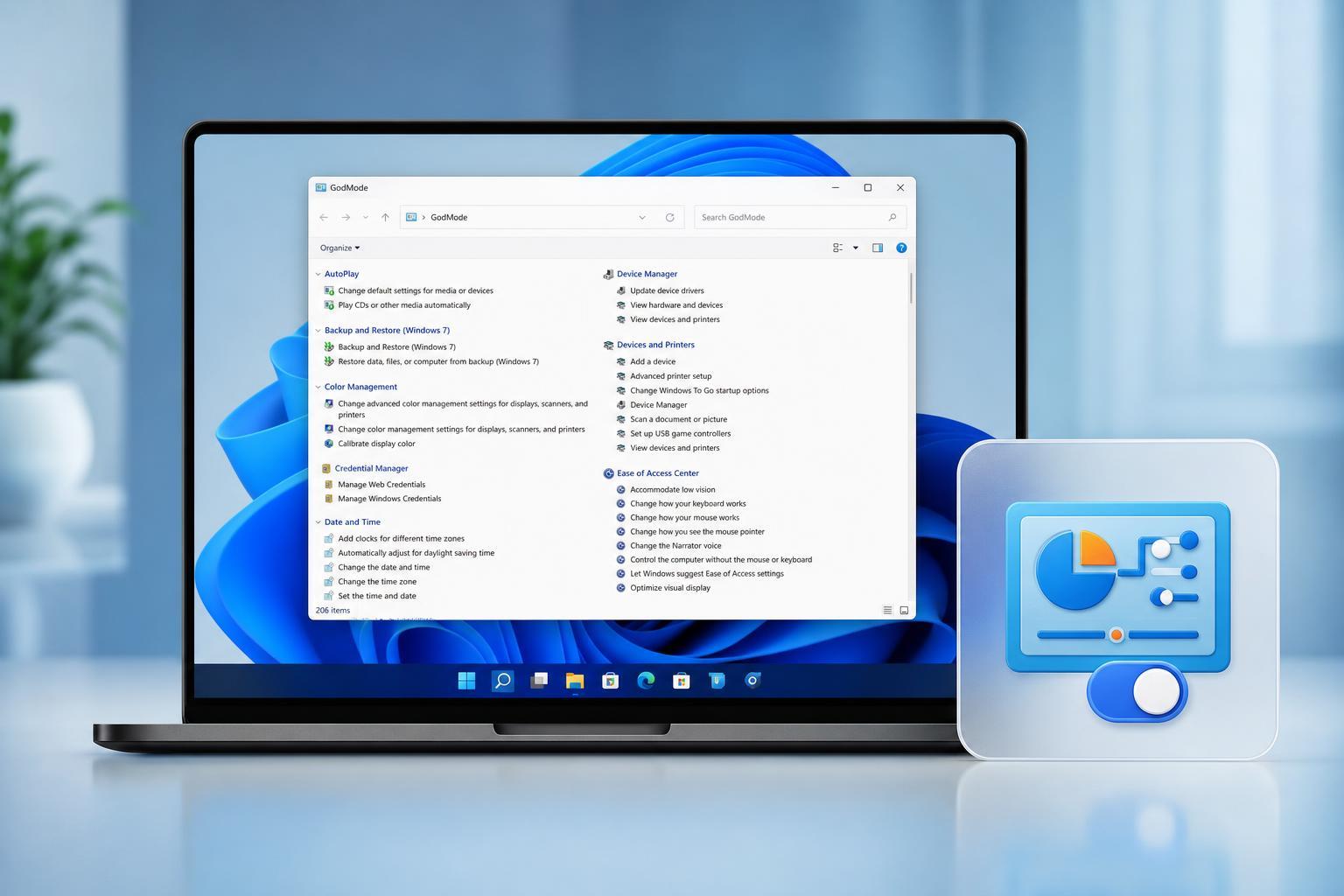The width and height of the screenshot is (1344, 896).
Task: Open Play CDs or other media automatically
Action: [404, 305]
